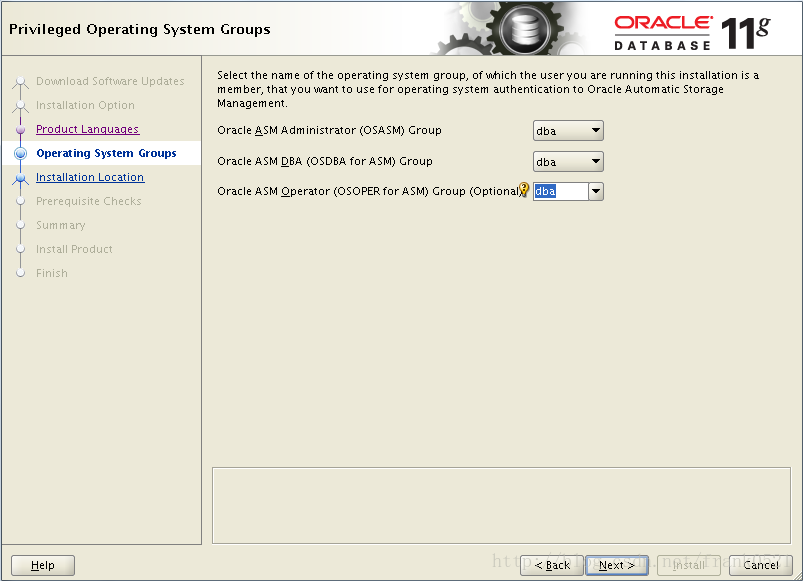Click the Next button
The image size is (803, 581).
pyautogui.click(x=617, y=565)
